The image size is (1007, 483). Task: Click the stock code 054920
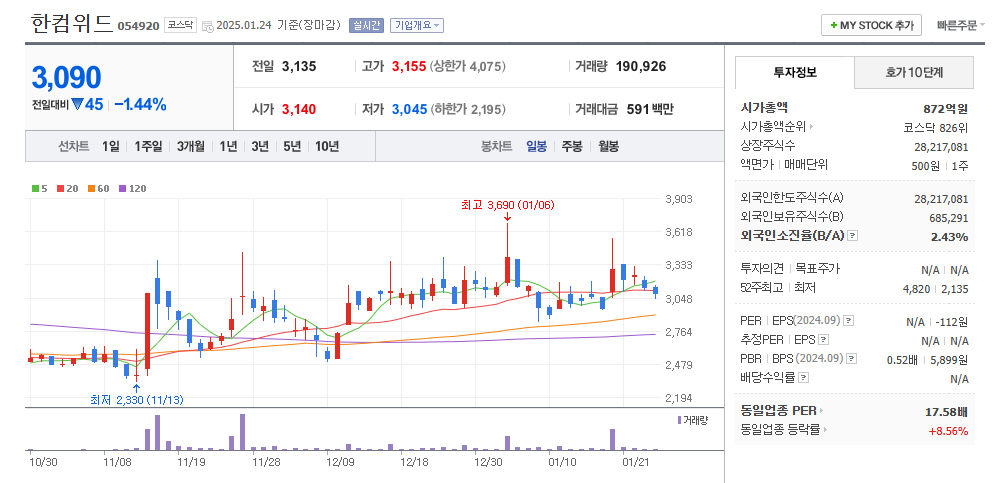pyautogui.click(x=138, y=26)
